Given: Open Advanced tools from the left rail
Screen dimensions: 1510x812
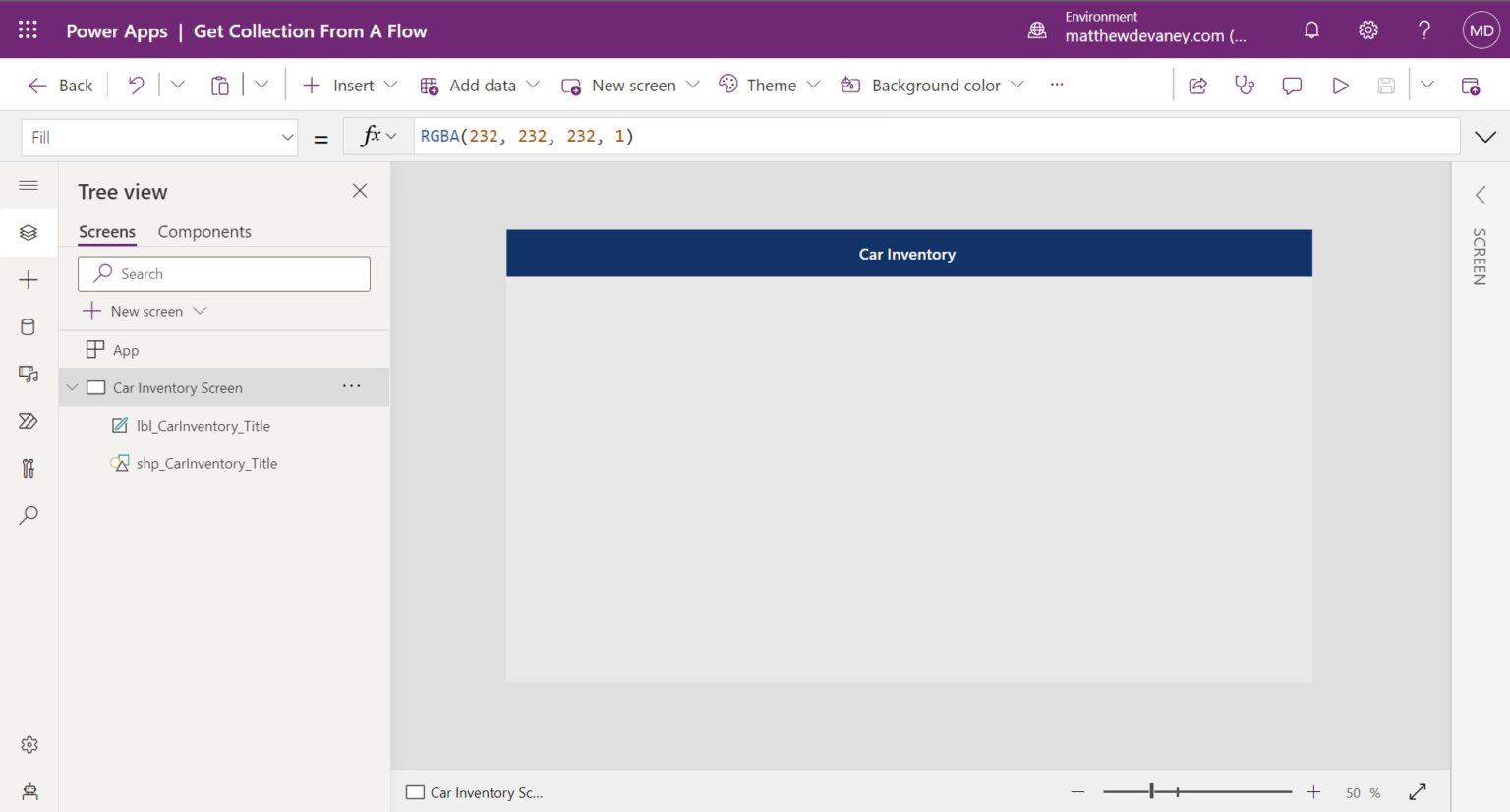Looking at the screenshot, I should (x=29, y=468).
